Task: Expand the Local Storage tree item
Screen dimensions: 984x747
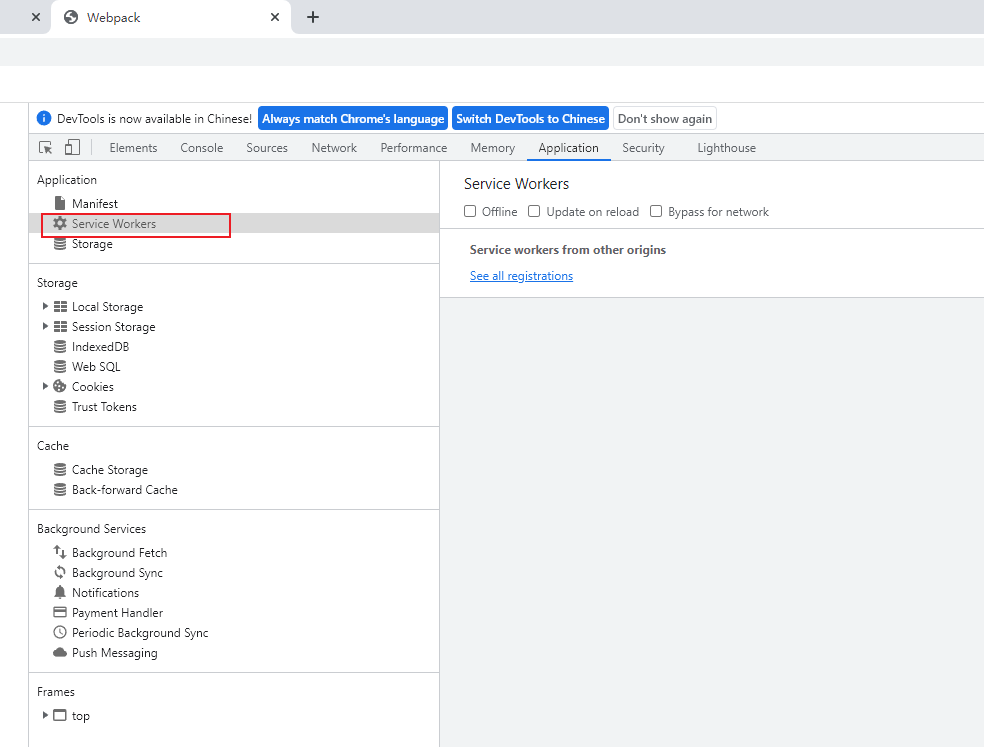Action: point(45,306)
